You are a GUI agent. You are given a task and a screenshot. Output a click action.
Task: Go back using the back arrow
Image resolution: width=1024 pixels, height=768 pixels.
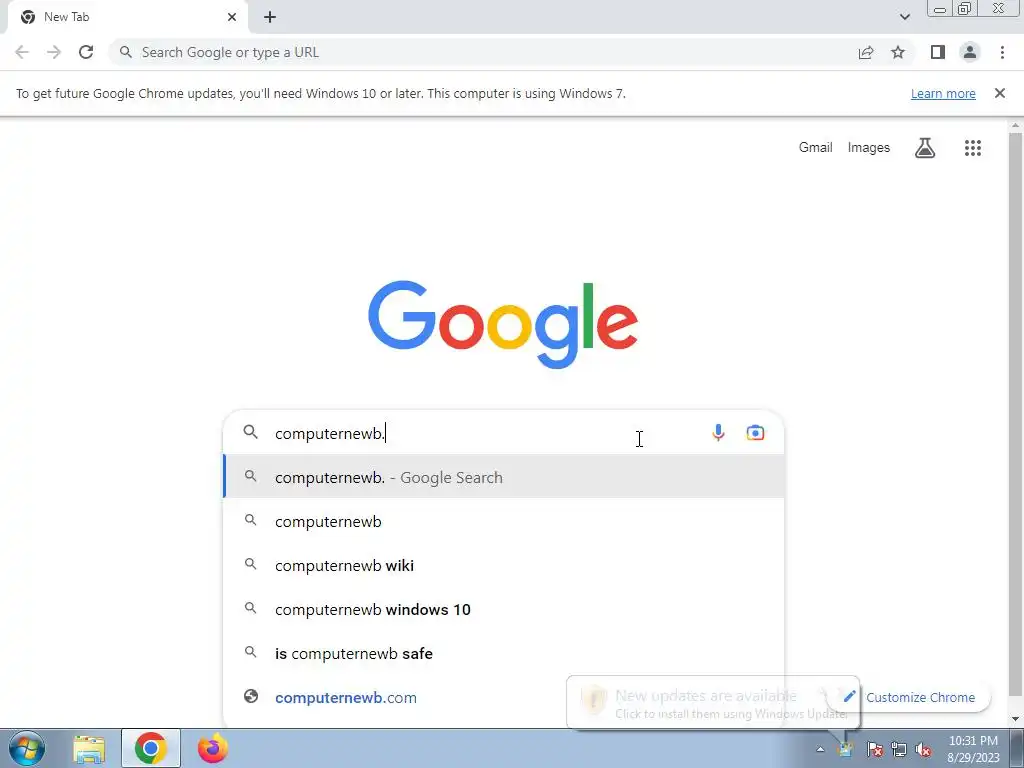point(22,52)
